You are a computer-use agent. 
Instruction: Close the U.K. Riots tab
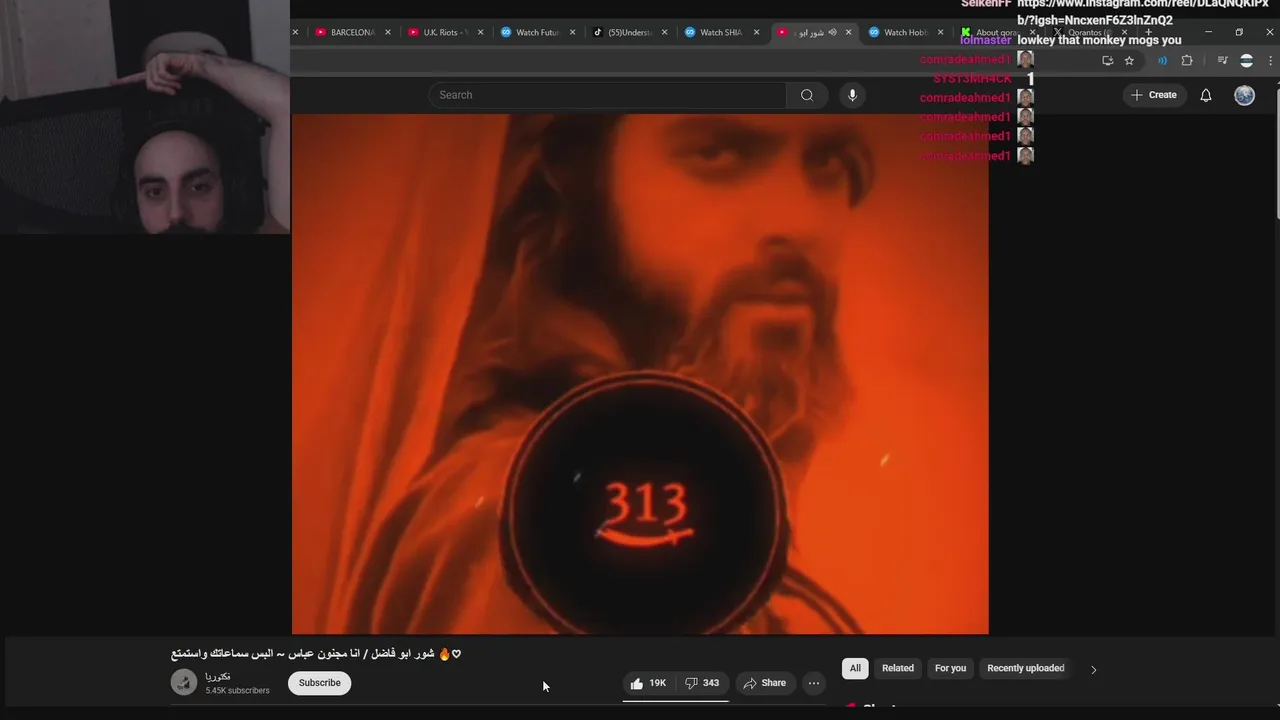480,32
